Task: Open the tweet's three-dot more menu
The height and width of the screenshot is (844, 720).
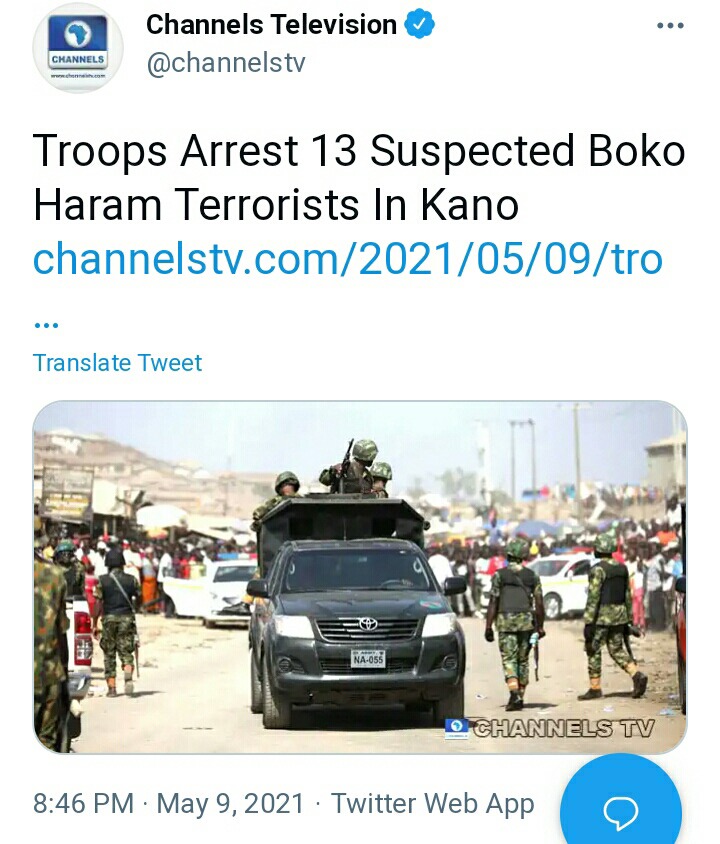Action: (x=670, y=25)
